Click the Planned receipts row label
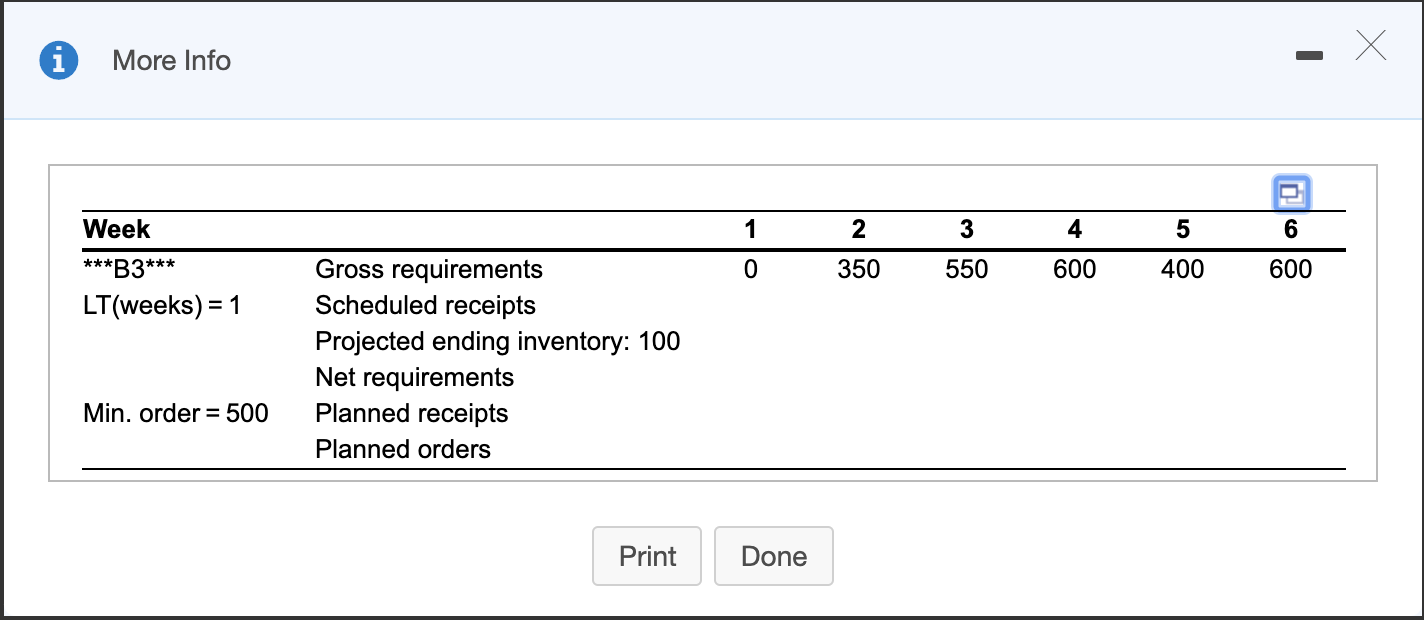Image resolution: width=1424 pixels, height=620 pixels. coord(411,413)
